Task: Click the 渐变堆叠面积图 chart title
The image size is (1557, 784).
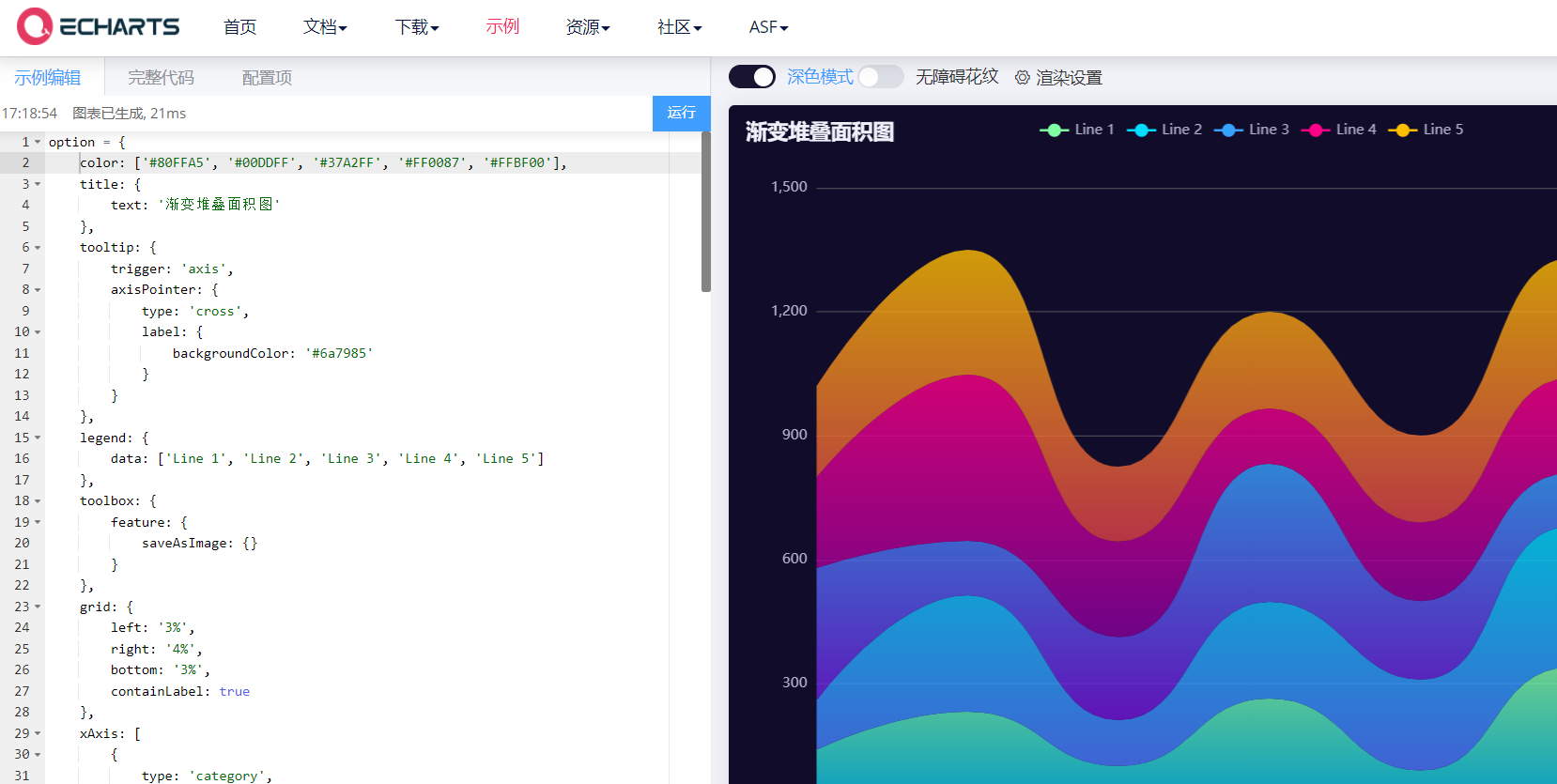Action: point(820,131)
